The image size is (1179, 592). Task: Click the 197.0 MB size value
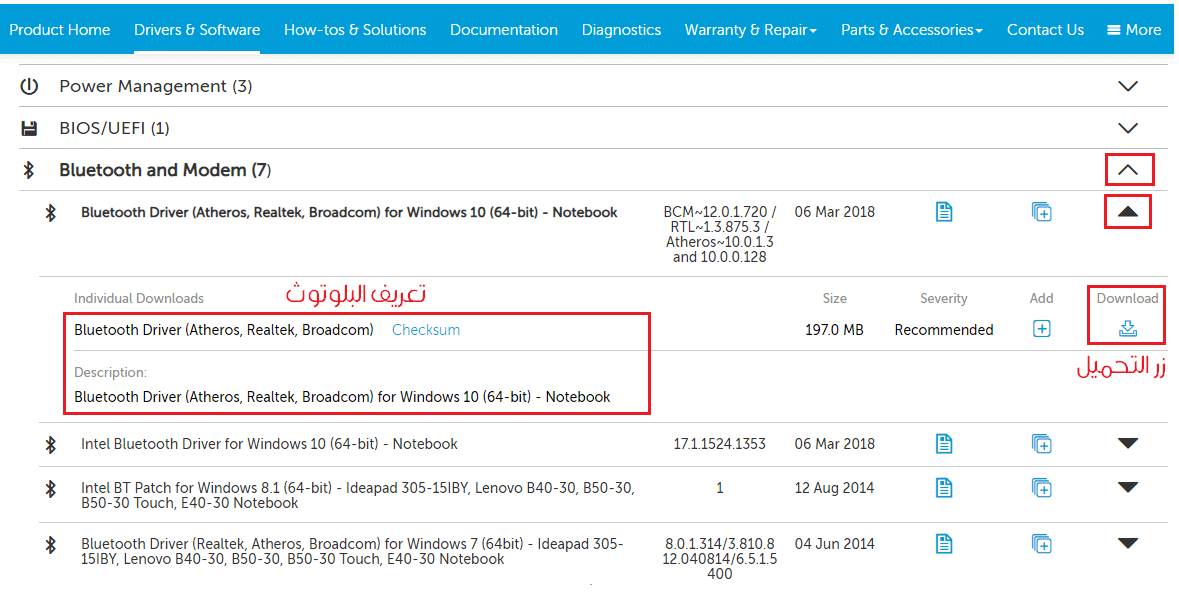[834, 329]
